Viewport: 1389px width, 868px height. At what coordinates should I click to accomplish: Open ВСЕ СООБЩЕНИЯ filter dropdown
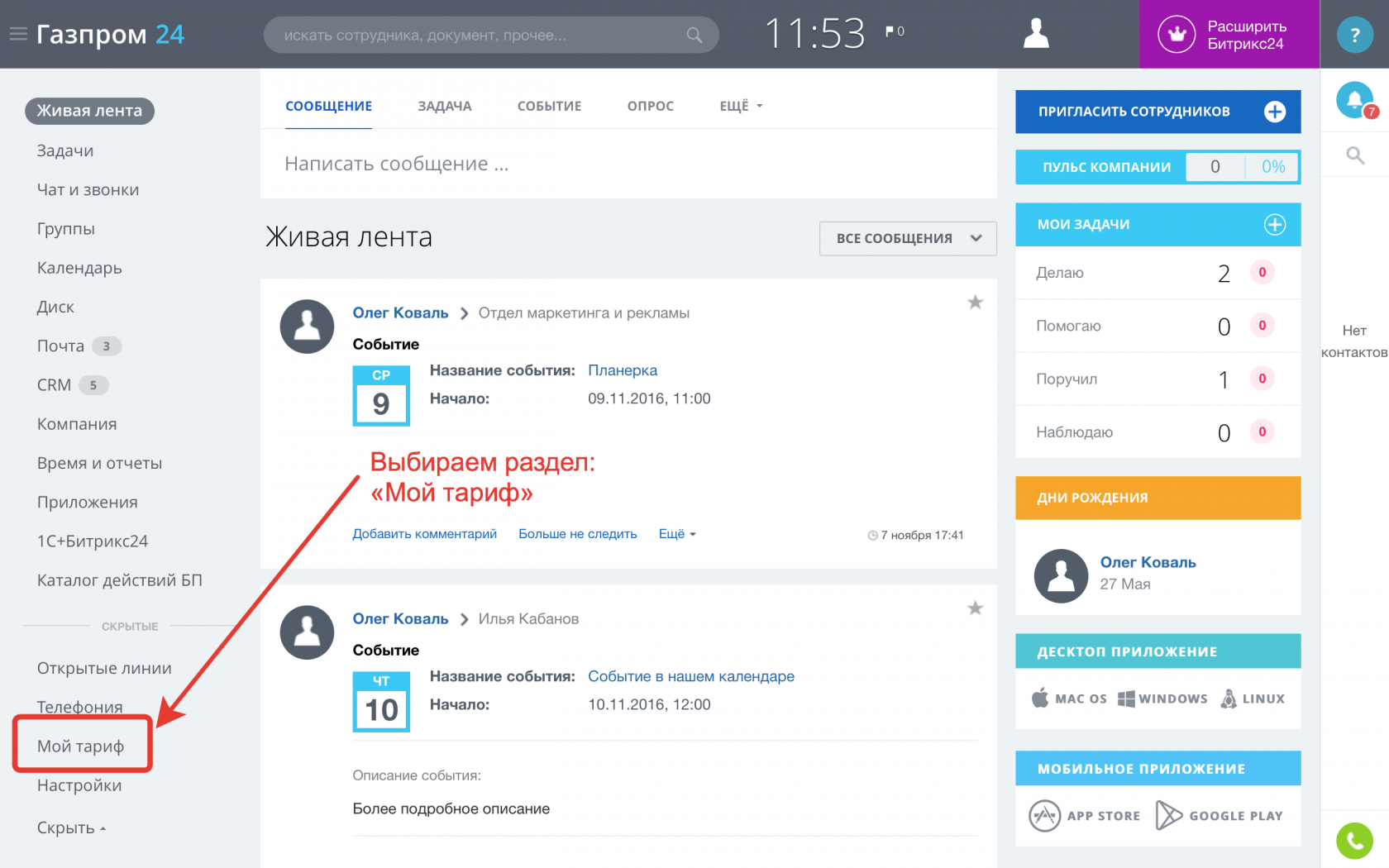click(x=908, y=238)
